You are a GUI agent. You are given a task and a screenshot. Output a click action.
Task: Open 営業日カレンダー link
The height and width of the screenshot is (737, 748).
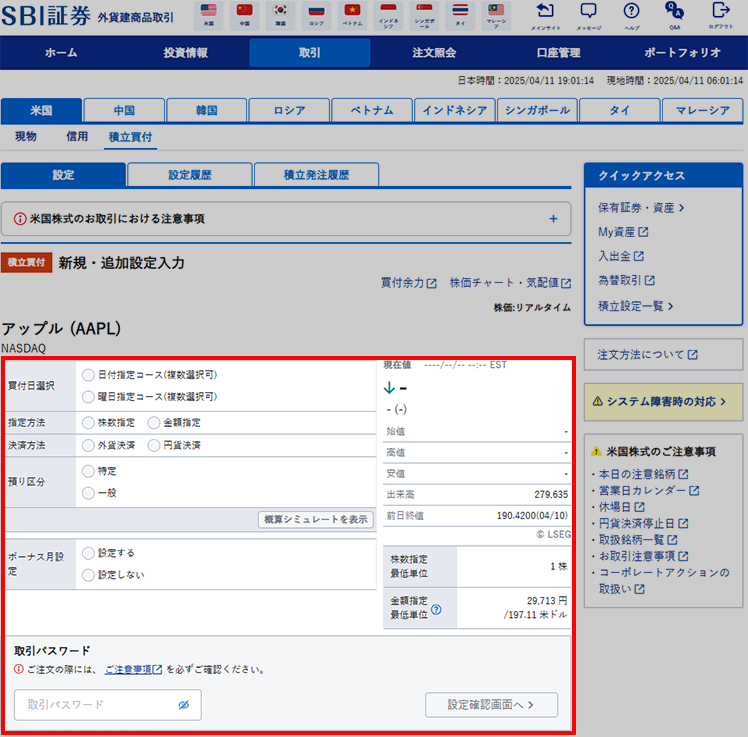coord(649,490)
